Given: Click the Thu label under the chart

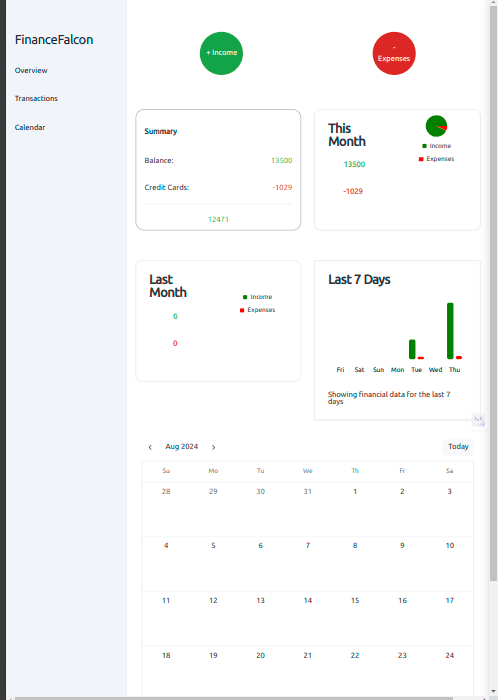Looking at the screenshot, I should tap(454, 370).
